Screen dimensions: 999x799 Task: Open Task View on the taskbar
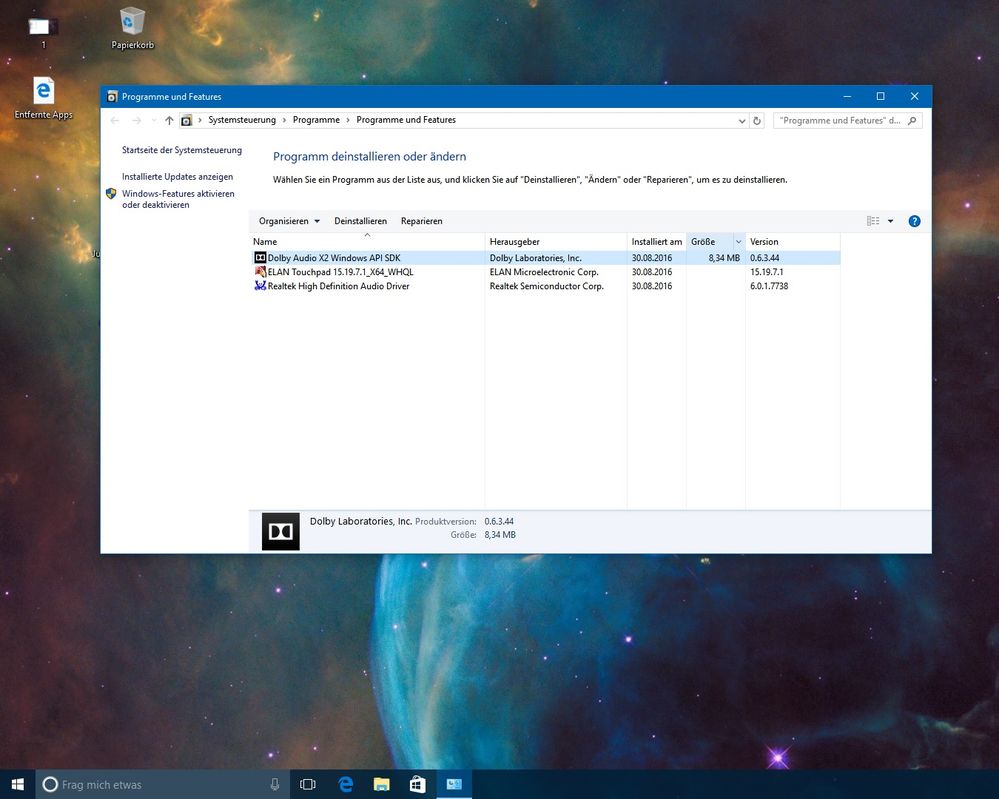[308, 785]
